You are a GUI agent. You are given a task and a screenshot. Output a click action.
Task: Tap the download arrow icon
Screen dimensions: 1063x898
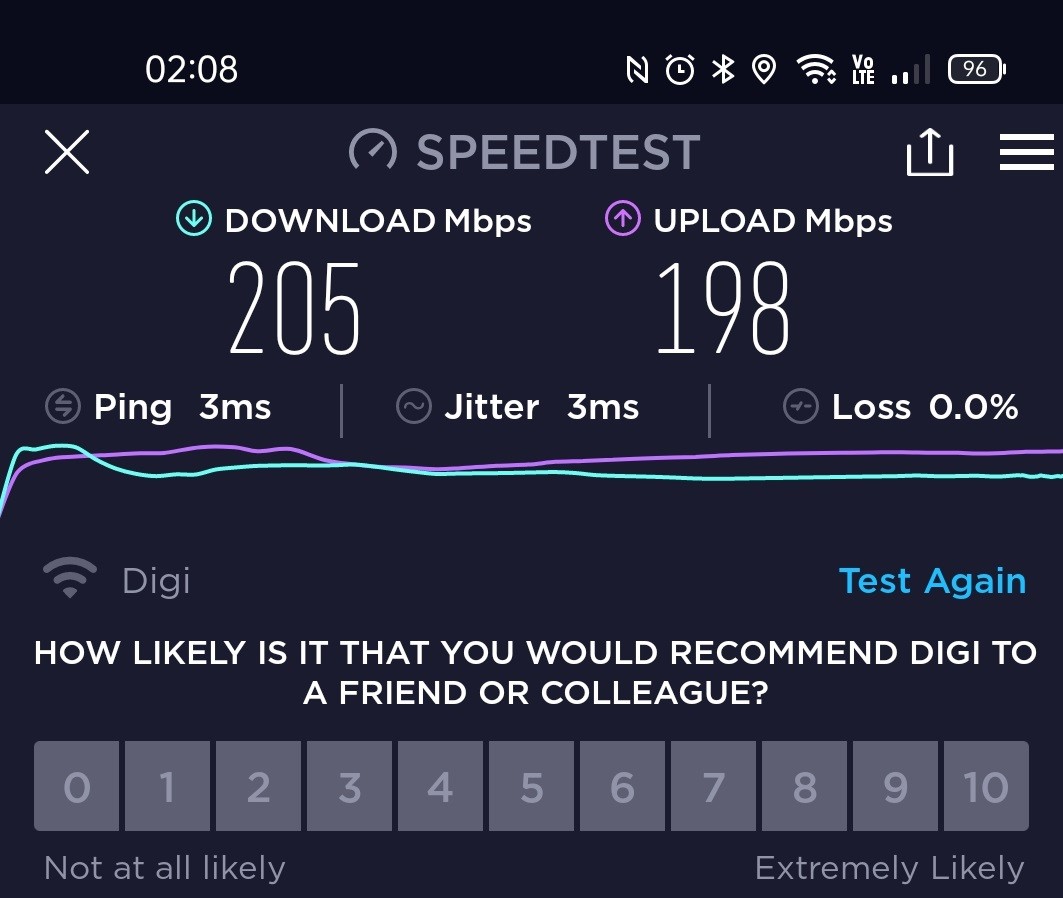[x=194, y=219]
